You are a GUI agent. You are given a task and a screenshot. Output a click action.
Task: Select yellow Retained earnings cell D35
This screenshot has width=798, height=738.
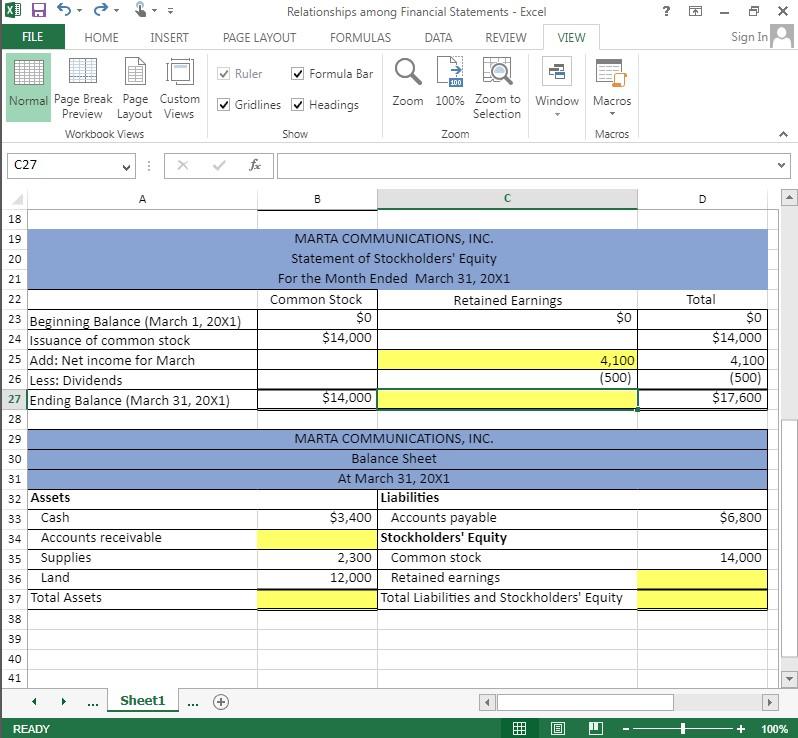point(702,578)
